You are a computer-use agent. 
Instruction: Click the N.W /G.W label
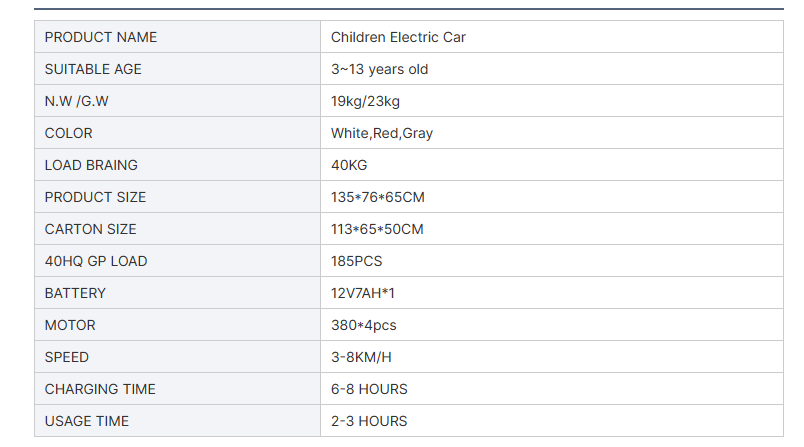tap(76, 101)
